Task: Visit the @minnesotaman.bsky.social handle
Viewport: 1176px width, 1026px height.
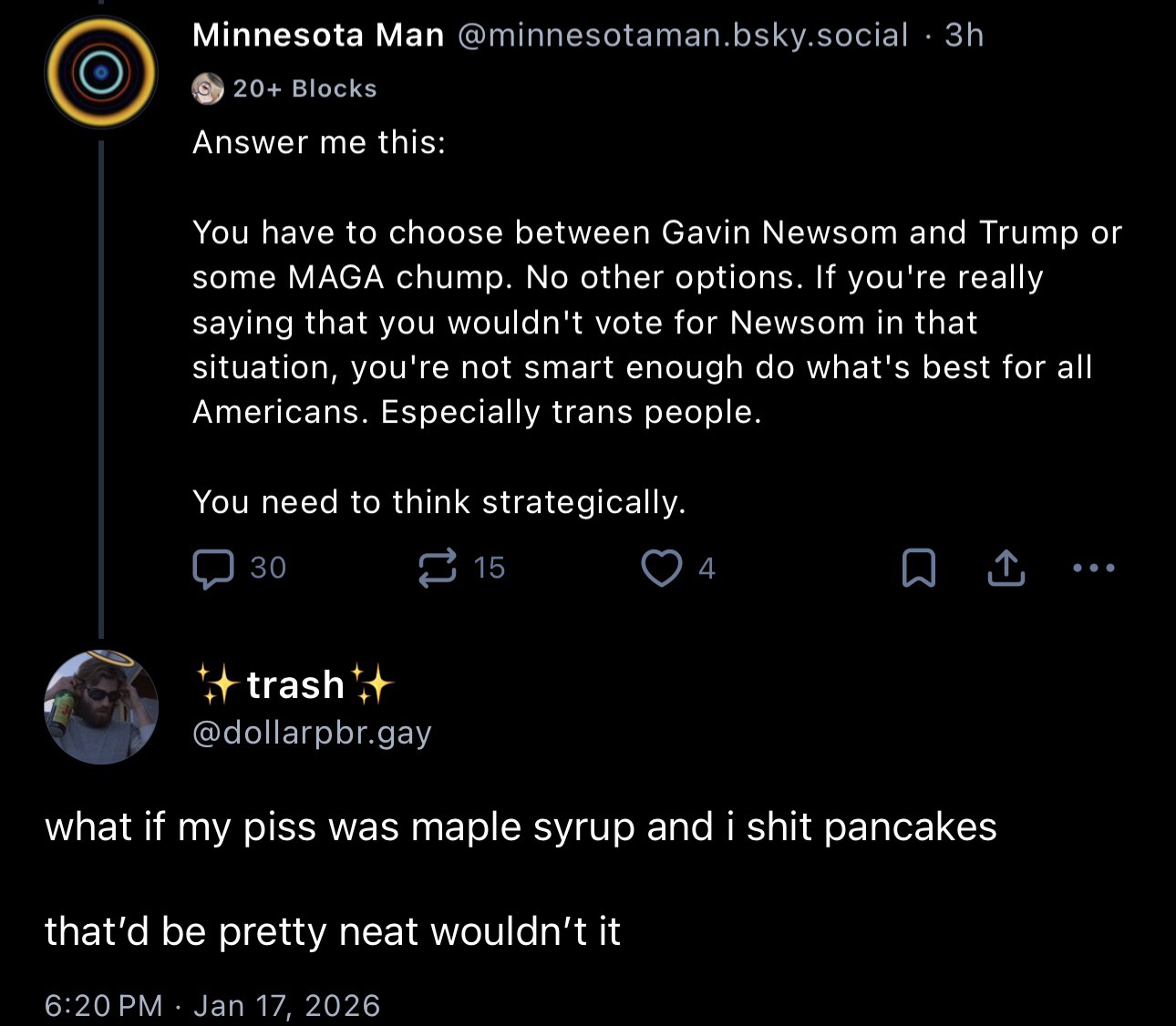Action: (682, 35)
